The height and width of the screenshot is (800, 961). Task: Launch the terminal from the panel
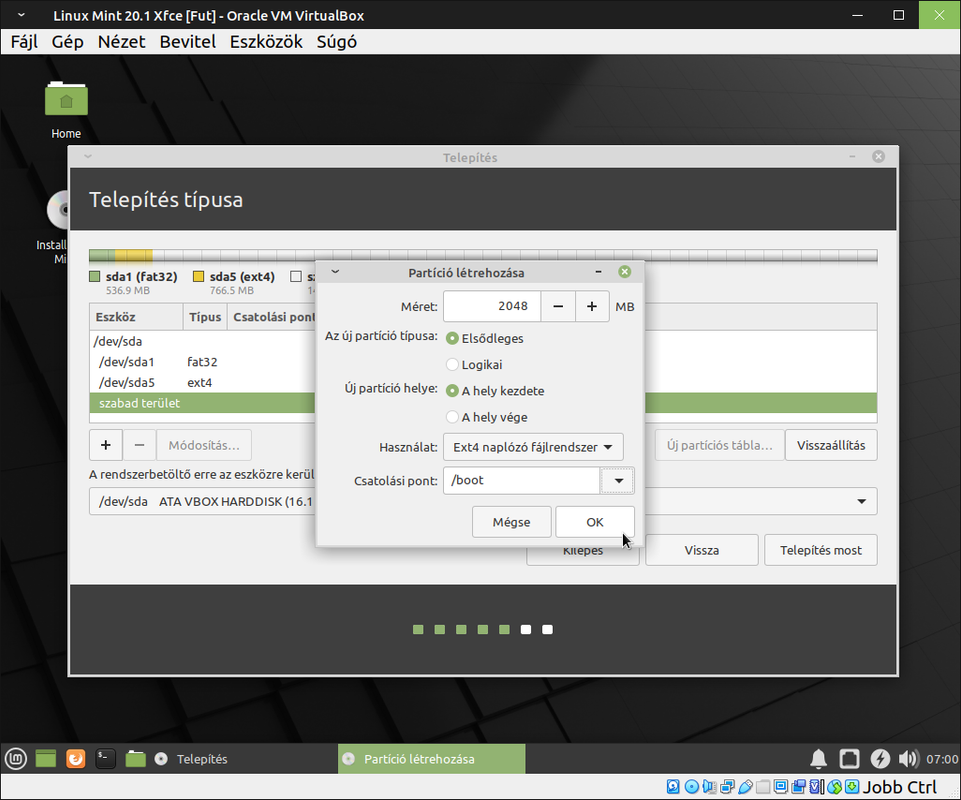tap(105, 759)
